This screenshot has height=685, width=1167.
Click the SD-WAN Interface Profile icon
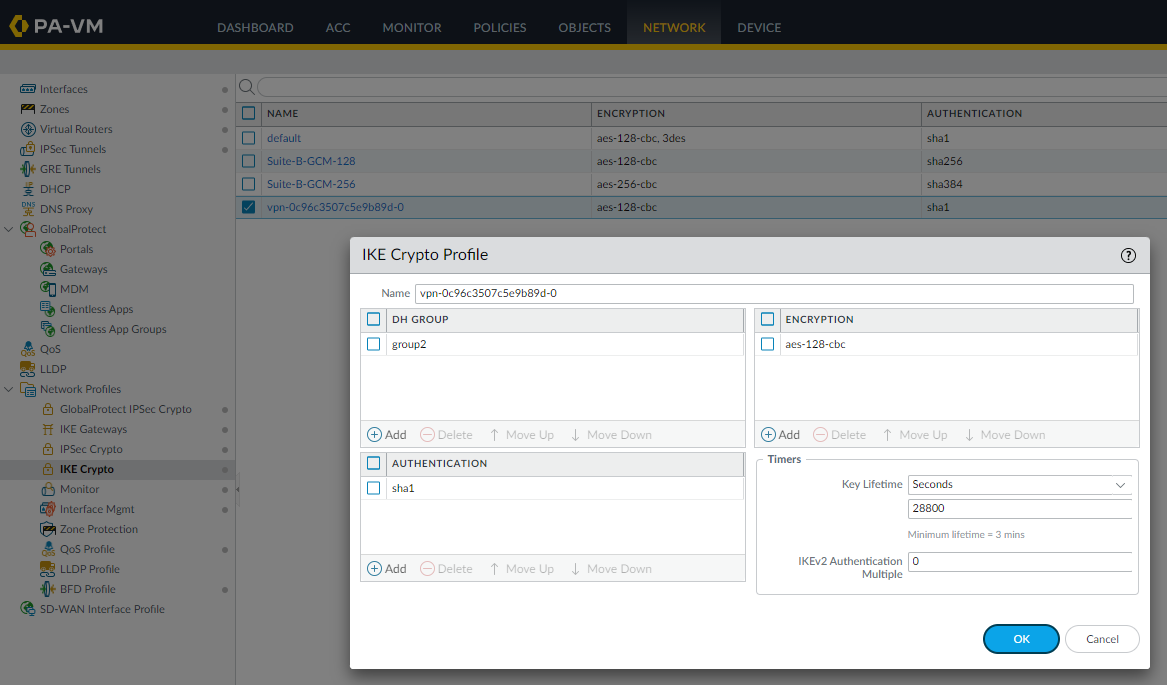click(28, 609)
